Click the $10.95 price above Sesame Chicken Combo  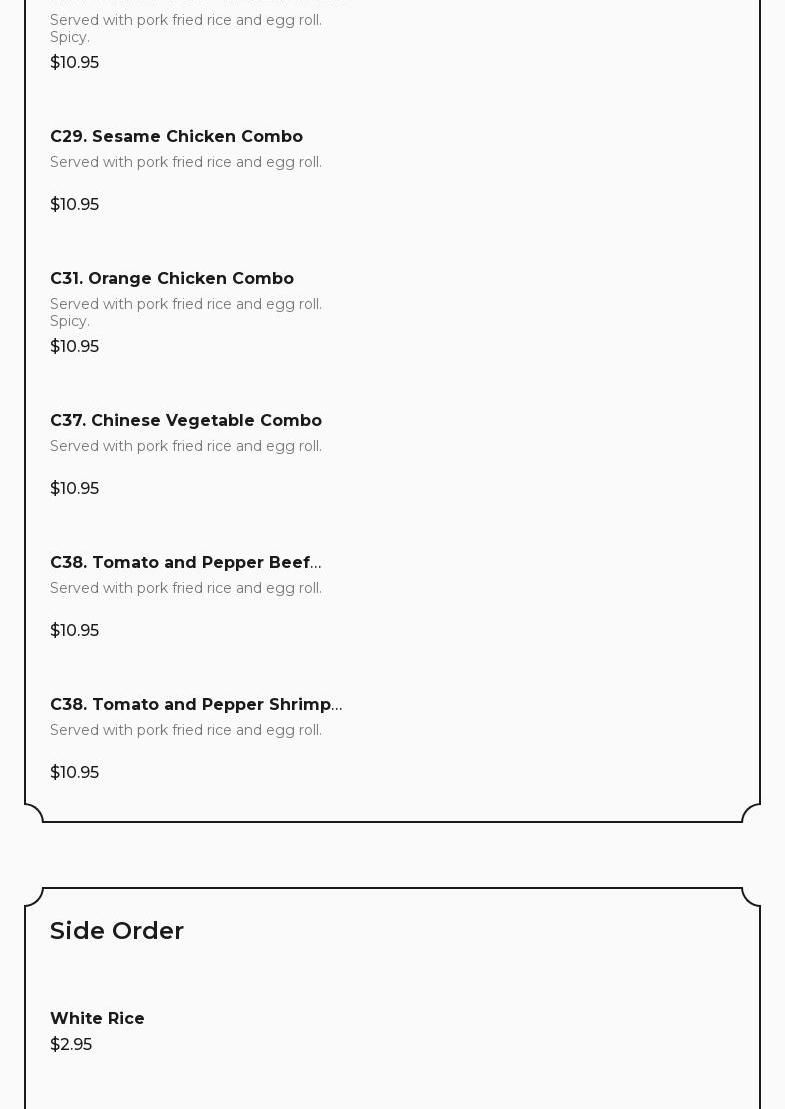click(74, 62)
